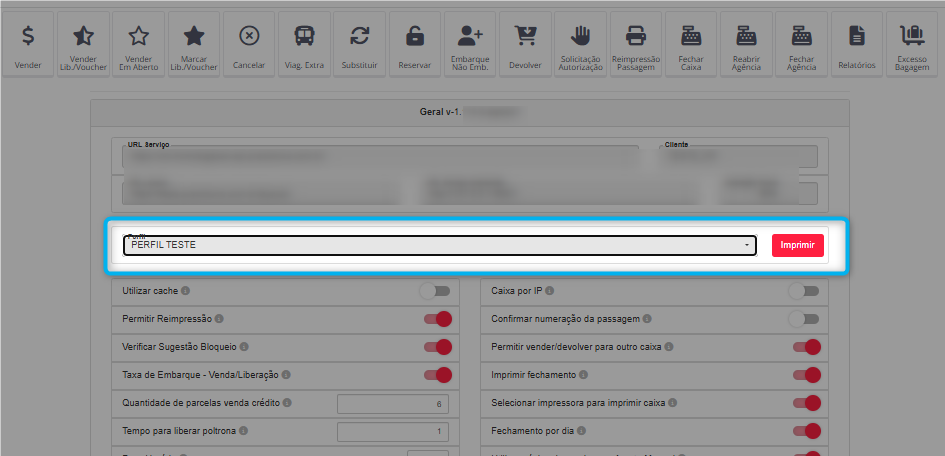Turn on Confirmar numeração da passagem
Screen dimensions: 945x456
point(804,319)
